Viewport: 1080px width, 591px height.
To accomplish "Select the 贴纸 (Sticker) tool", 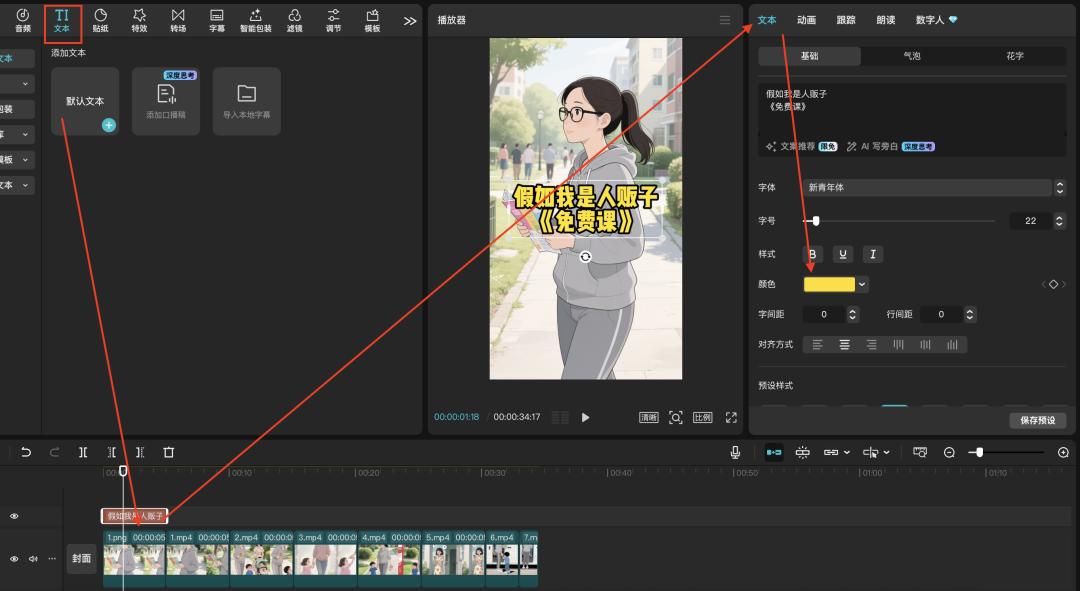I will 100,20.
